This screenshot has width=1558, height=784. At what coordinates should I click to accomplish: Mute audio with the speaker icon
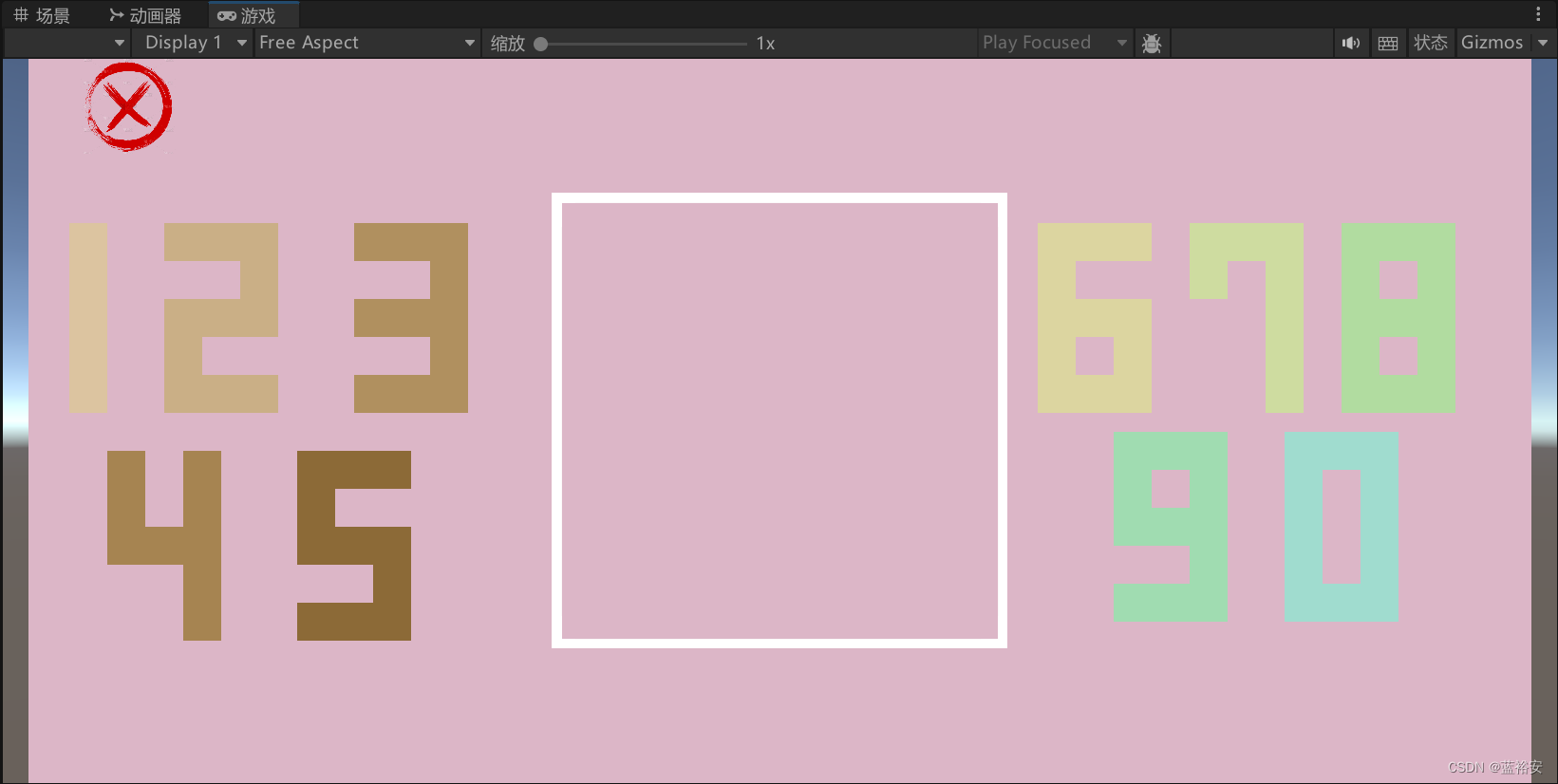pyautogui.click(x=1350, y=43)
